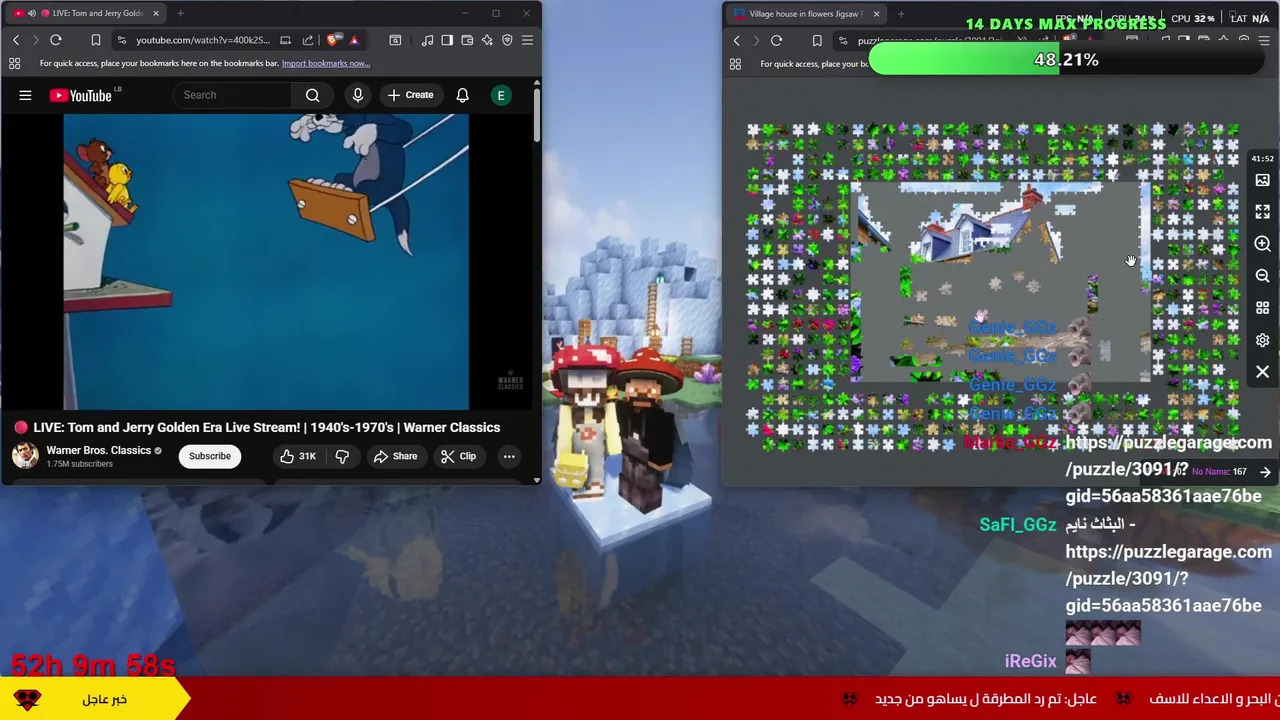Click arrow next to No Name: 167
This screenshot has width=1280, height=720.
tap(1265, 472)
